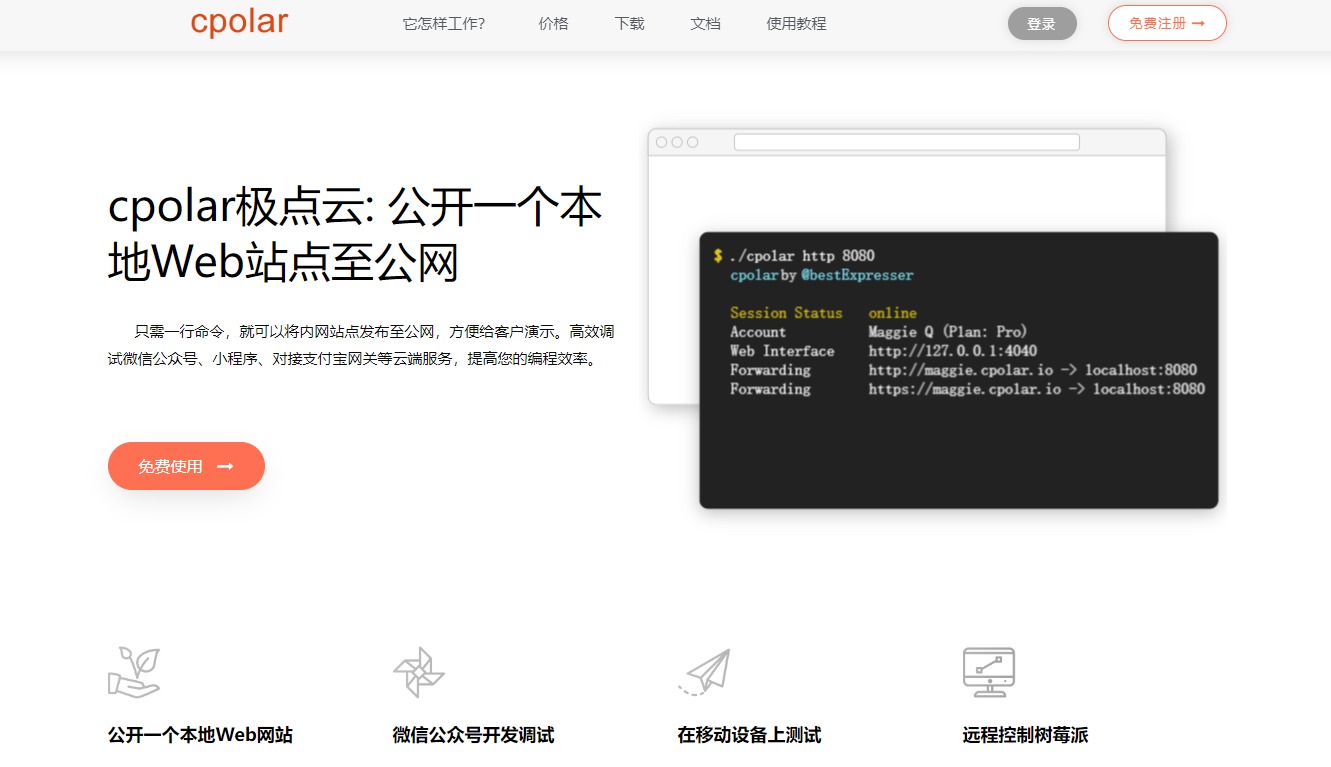Click the plant-in-hand icon
Image resolution: width=1331 pixels, height=767 pixels.
134,672
